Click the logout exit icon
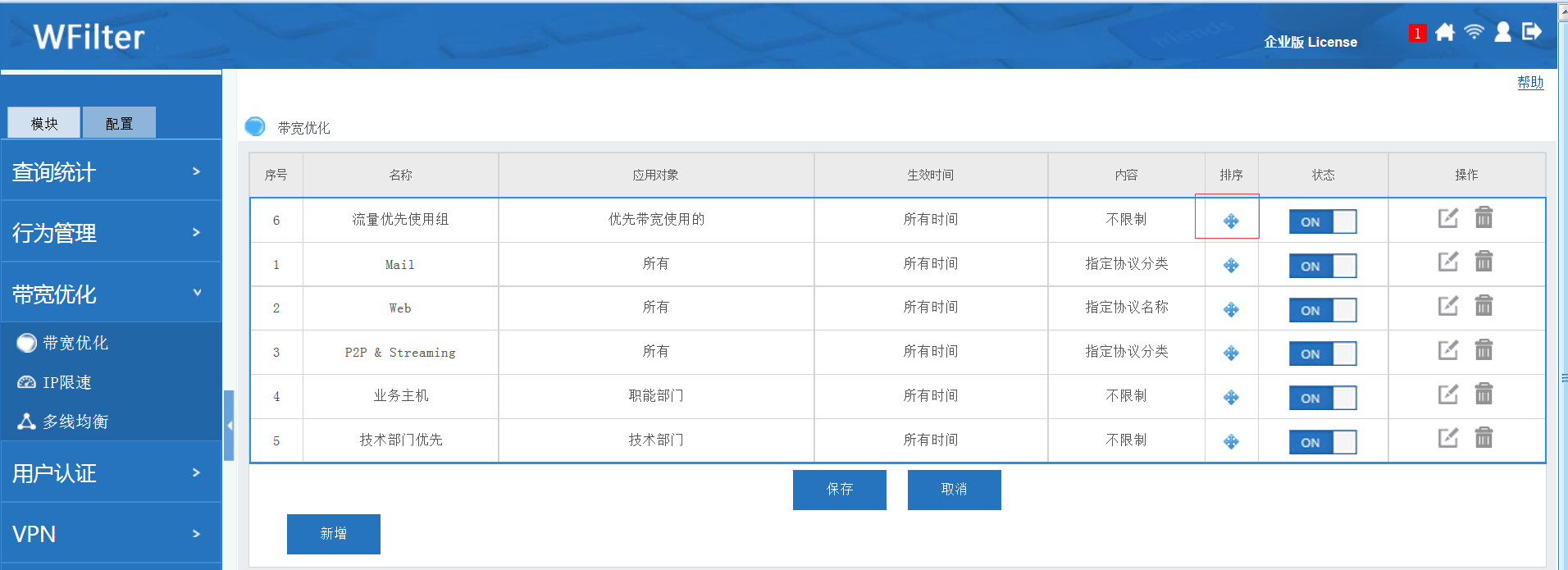The width and height of the screenshot is (1568, 570). (1531, 32)
